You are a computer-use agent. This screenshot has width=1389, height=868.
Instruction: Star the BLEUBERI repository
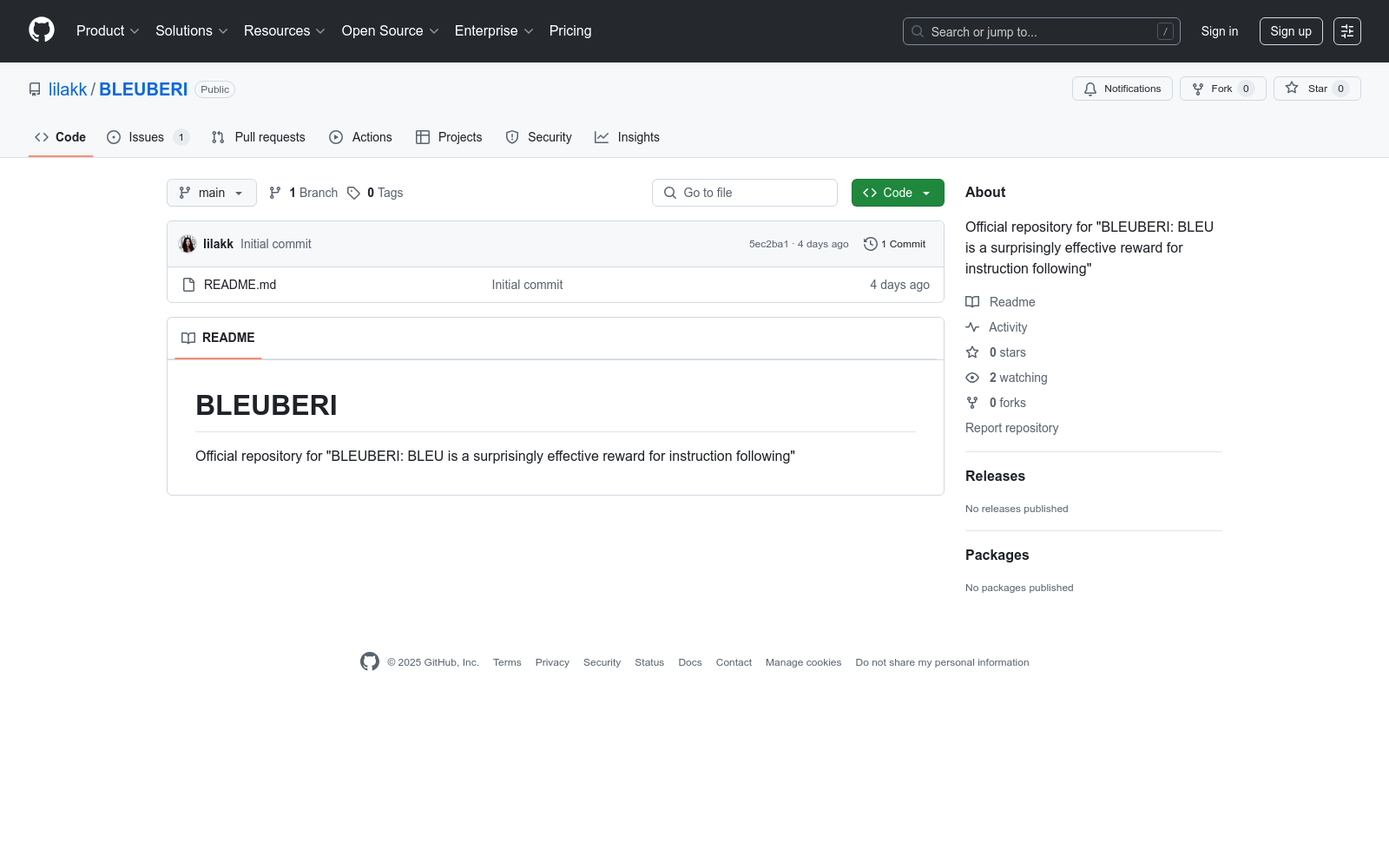coord(1317,89)
